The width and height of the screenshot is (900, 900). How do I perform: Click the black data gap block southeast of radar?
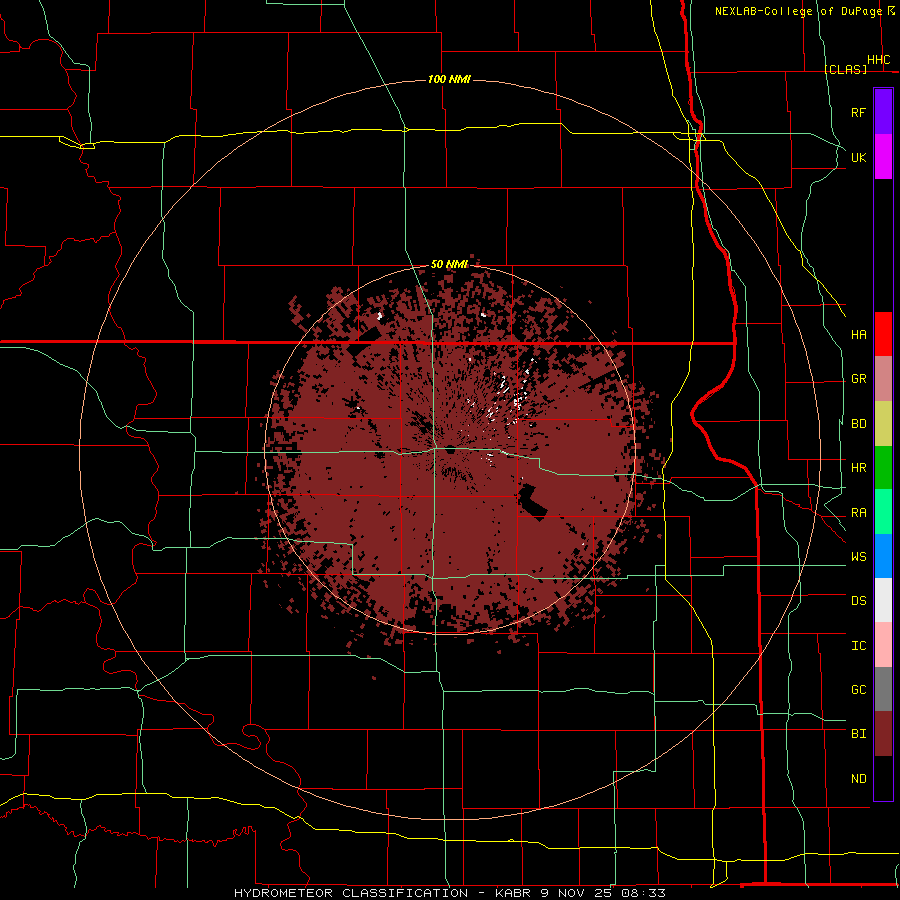pos(533,502)
